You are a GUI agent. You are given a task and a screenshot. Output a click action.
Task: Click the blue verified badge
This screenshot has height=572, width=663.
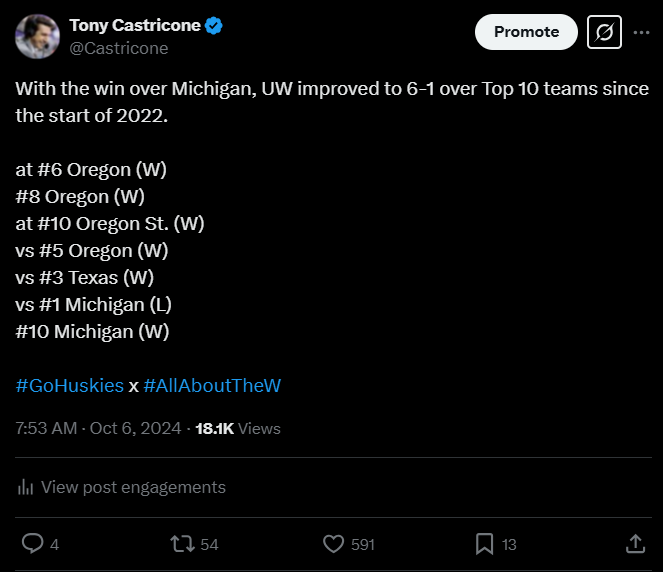pos(214,26)
